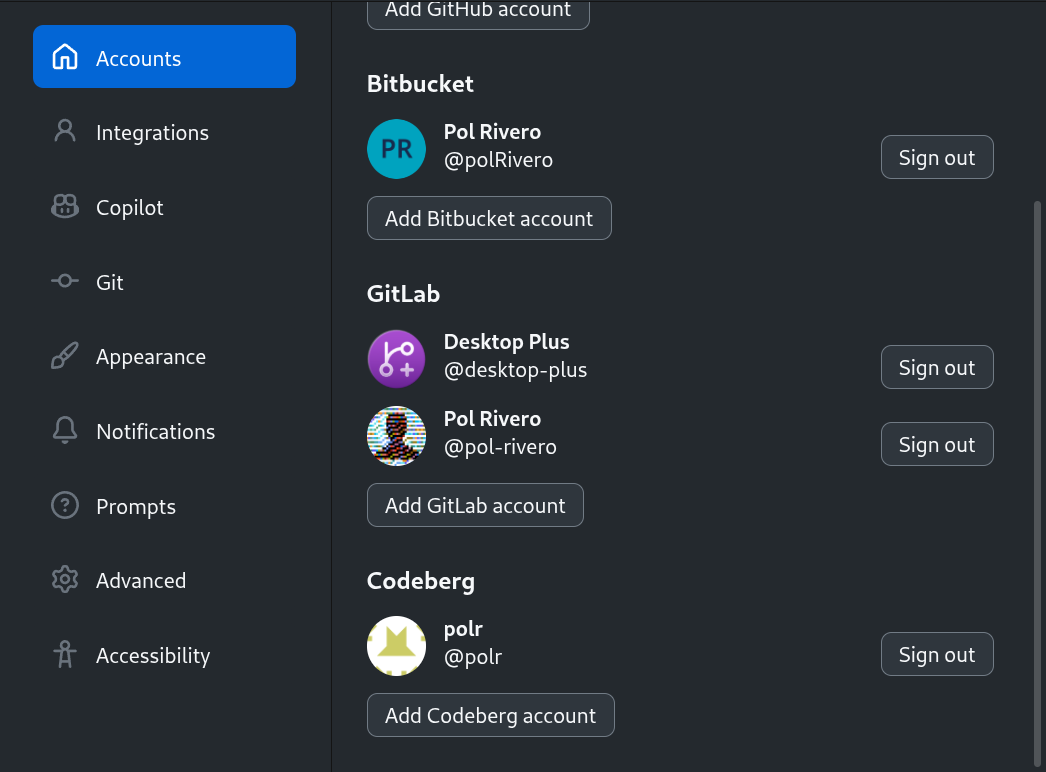Image resolution: width=1046 pixels, height=772 pixels.
Task: Click the Desktop Plus purple avatar
Action: 396,359
